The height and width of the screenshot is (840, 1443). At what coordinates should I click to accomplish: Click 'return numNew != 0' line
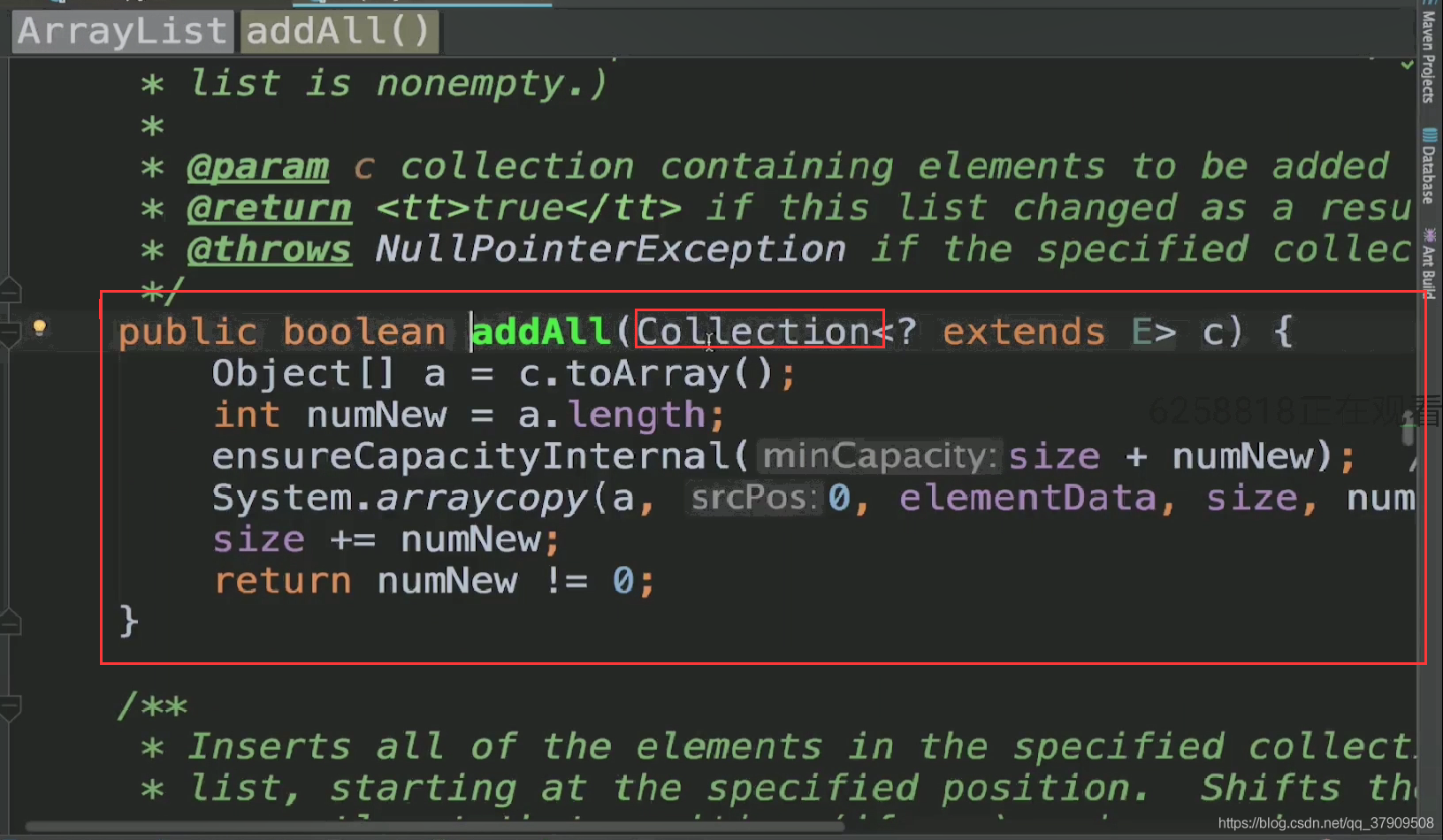click(x=434, y=582)
